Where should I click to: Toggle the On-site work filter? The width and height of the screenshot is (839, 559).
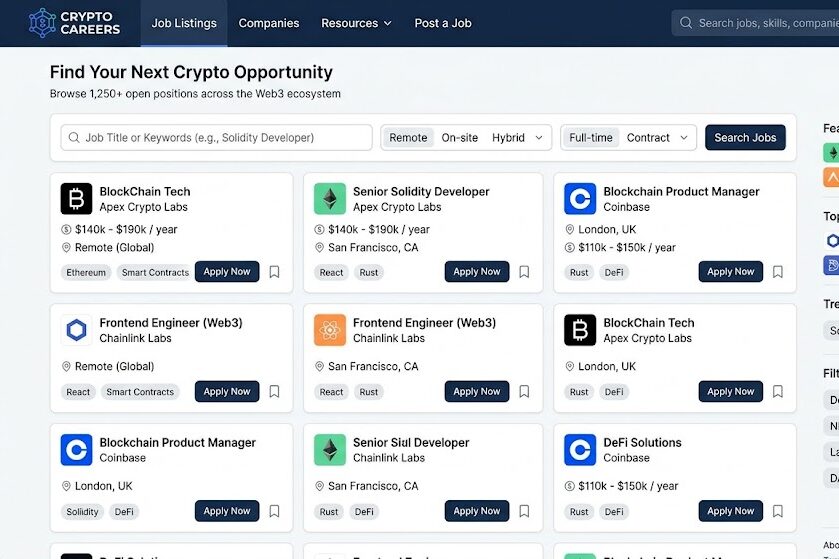(x=460, y=137)
